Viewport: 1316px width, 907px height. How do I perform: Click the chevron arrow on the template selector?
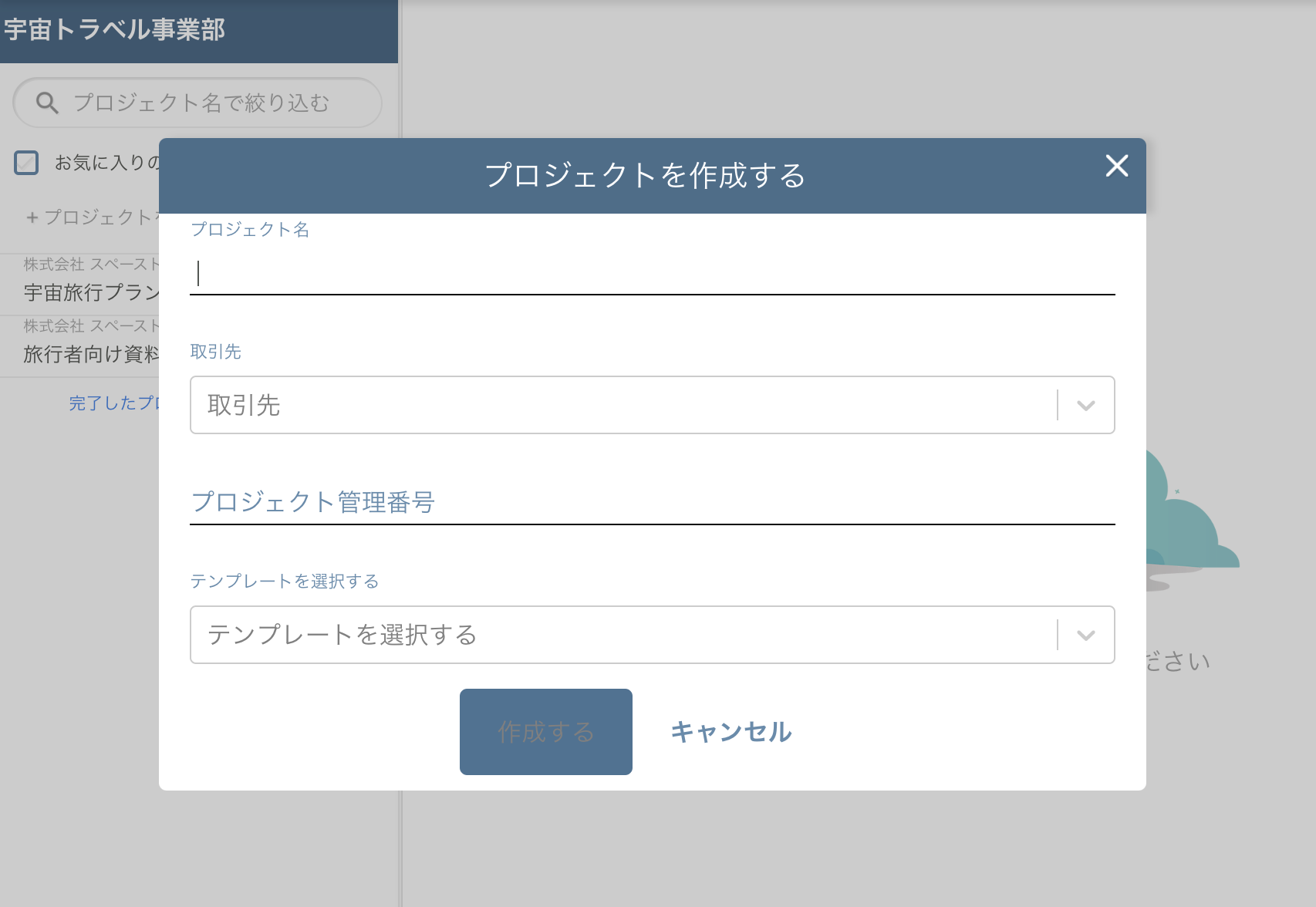point(1086,635)
